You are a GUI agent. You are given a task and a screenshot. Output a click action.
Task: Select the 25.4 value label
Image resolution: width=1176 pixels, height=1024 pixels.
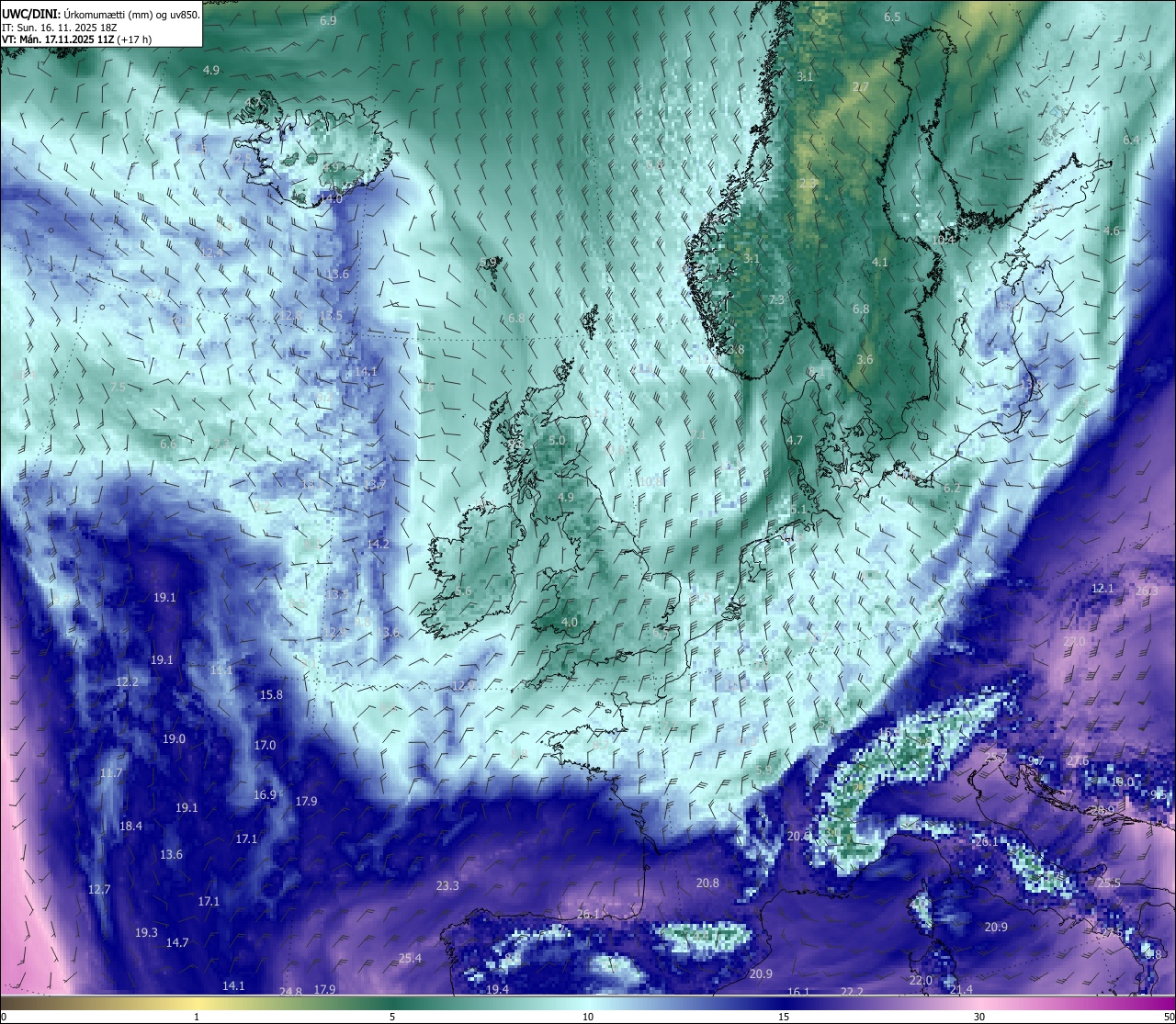click(410, 959)
